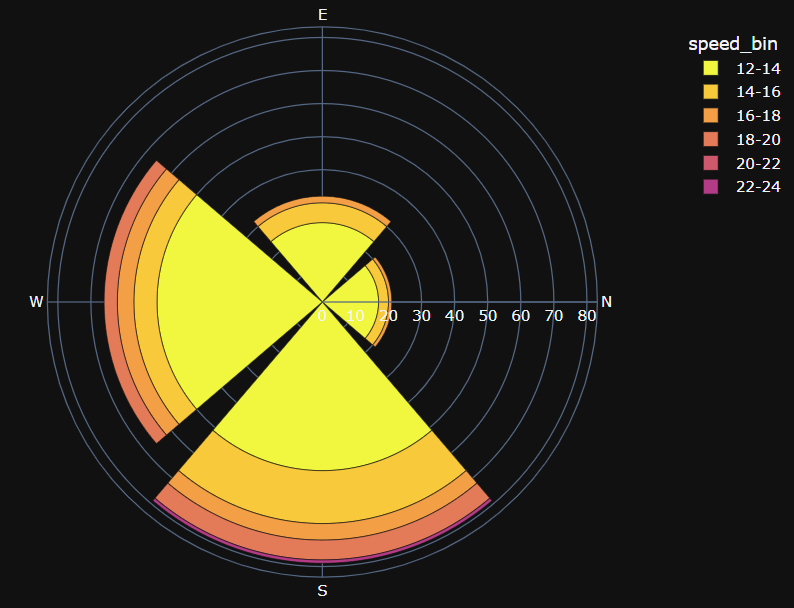
Task: Click the radial axis tick label 40
Action: coord(454,316)
